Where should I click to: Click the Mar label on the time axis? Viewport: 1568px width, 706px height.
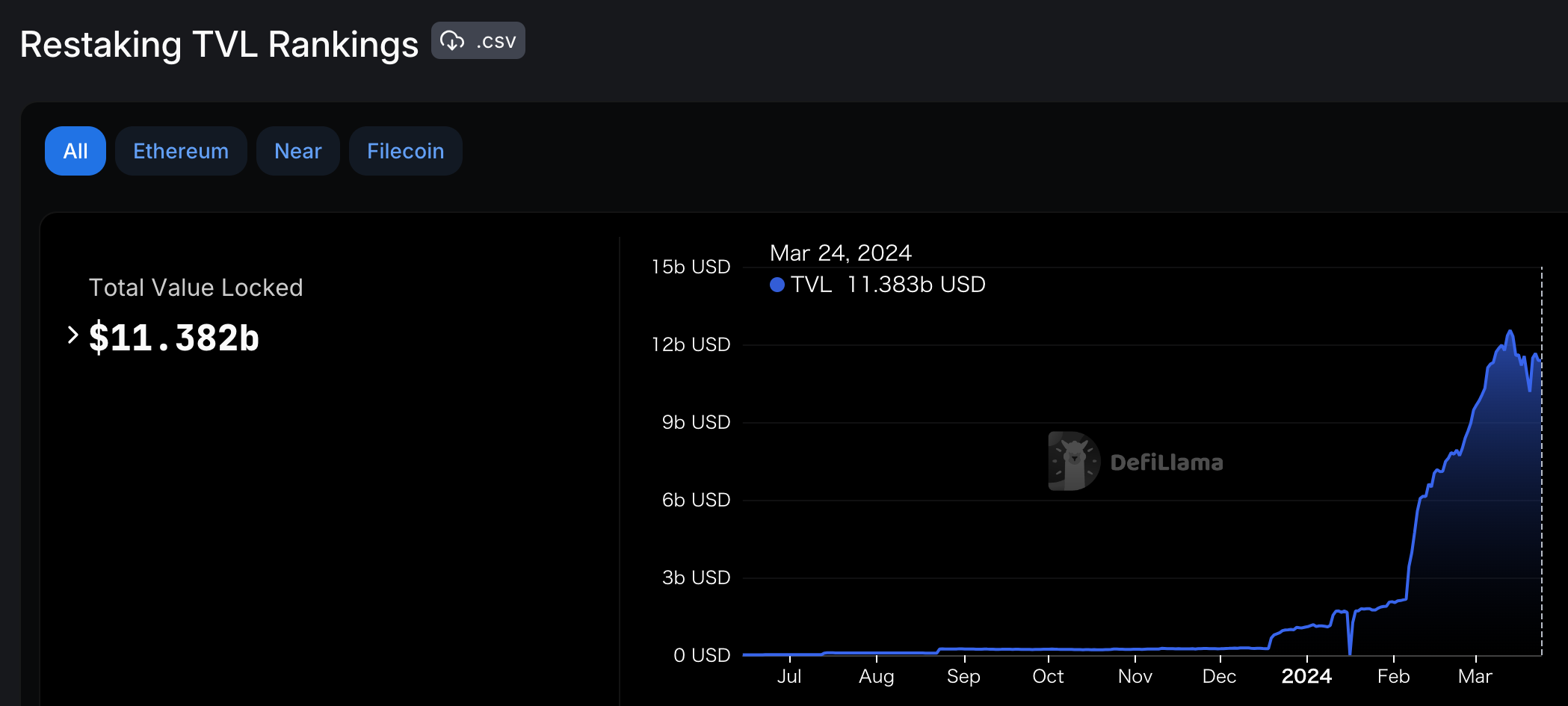(1475, 676)
